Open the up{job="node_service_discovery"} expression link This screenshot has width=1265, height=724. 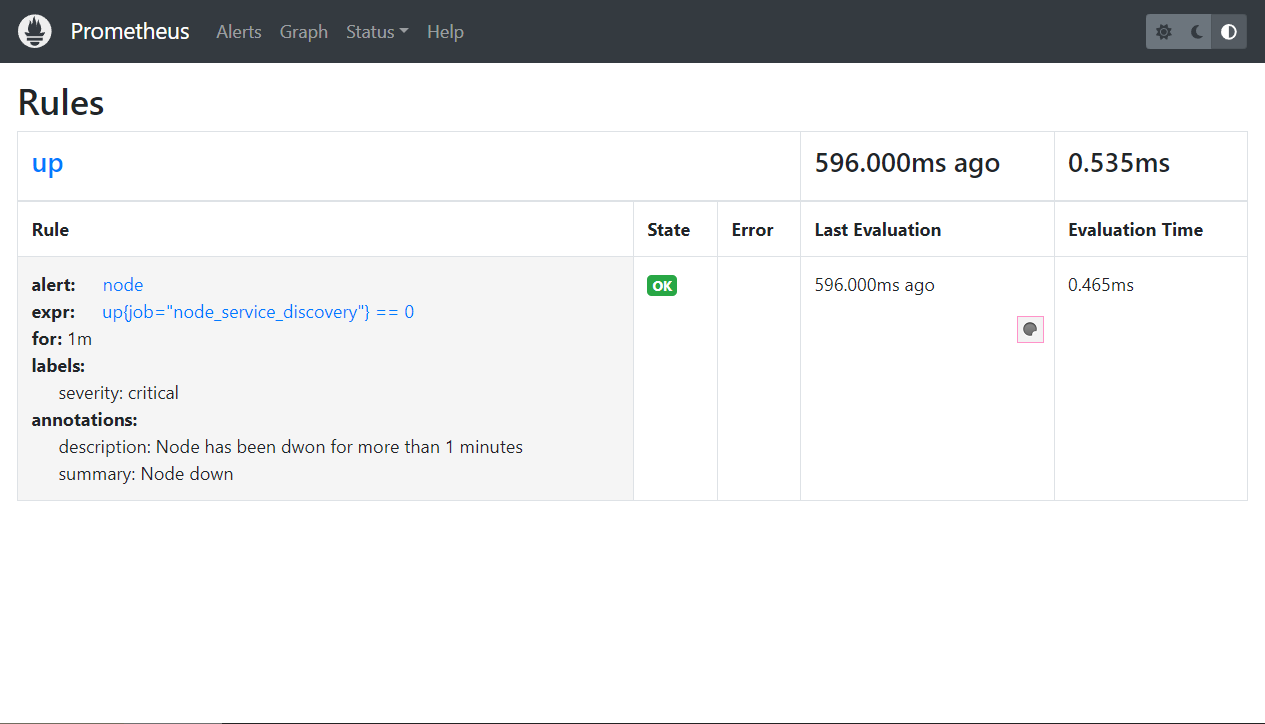pos(258,312)
